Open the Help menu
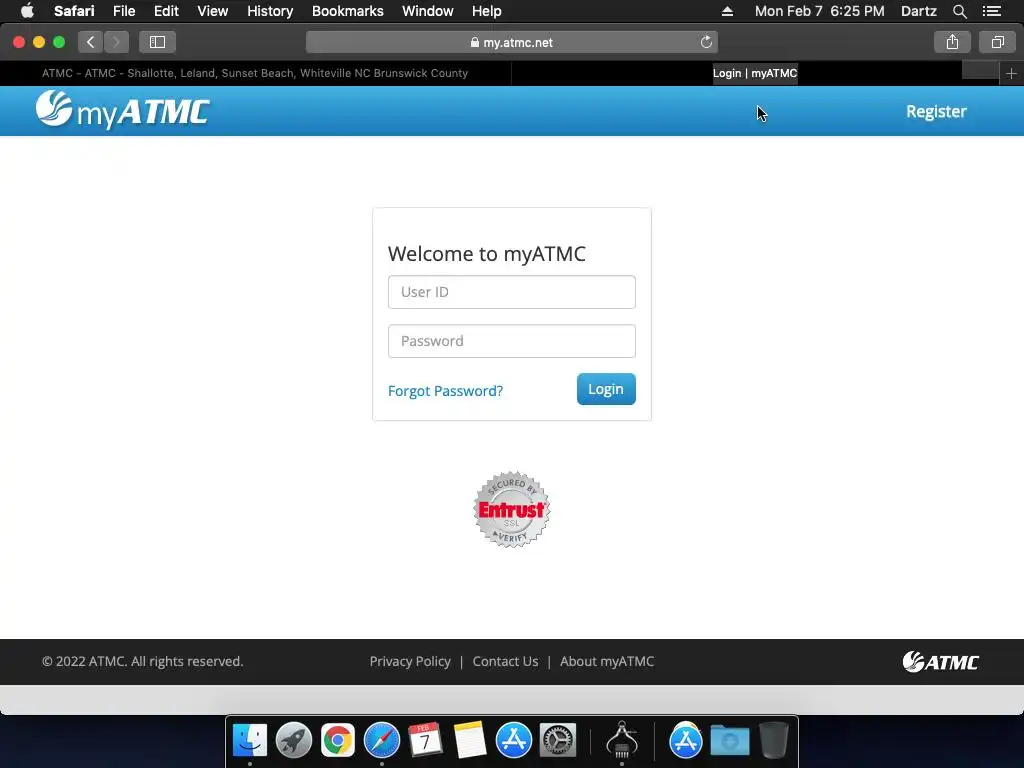This screenshot has width=1024, height=768. click(487, 11)
